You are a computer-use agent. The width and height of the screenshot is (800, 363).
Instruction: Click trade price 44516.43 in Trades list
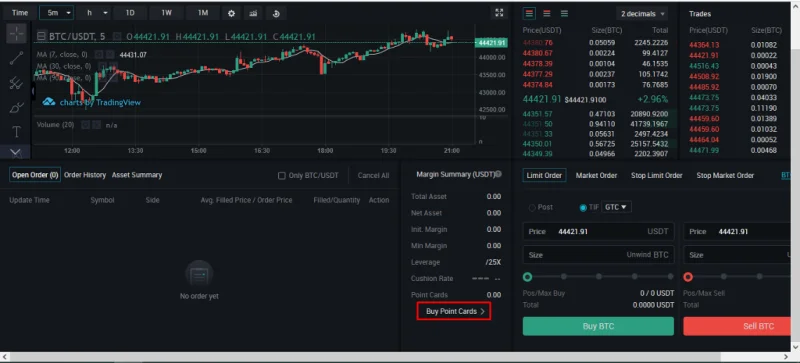click(704, 66)
